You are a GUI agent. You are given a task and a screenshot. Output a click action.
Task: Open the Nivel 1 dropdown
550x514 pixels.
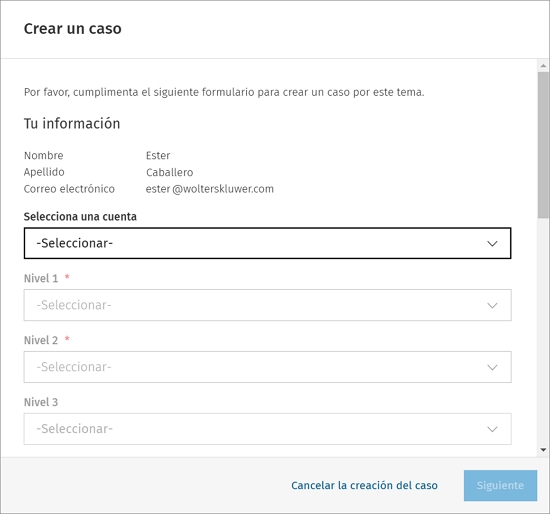pos(267,305)
